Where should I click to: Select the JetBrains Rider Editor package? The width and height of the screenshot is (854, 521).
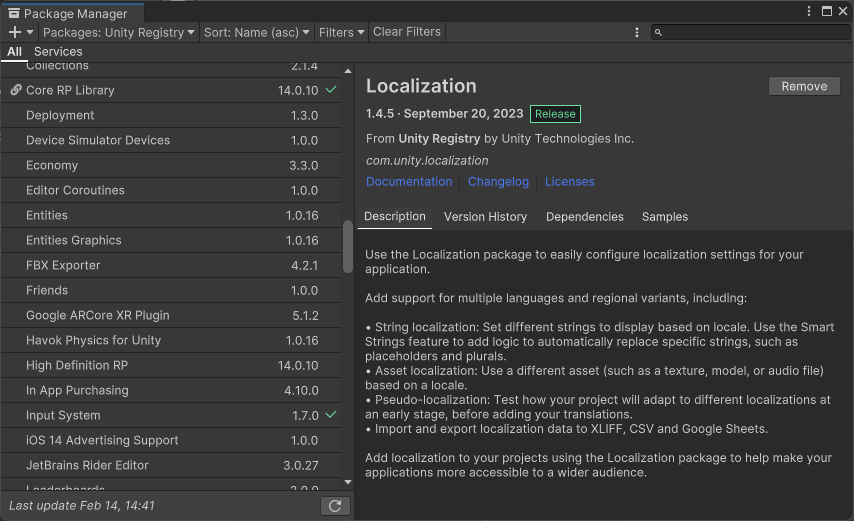pyautogui.click(x=171, y=466)
